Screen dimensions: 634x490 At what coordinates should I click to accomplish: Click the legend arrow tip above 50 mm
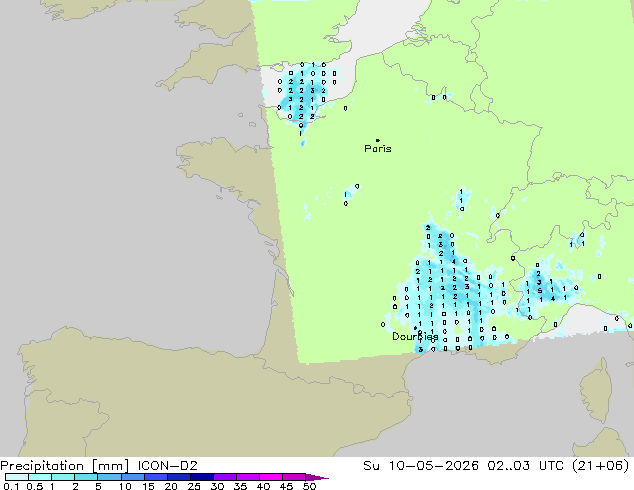coord(317,477)
